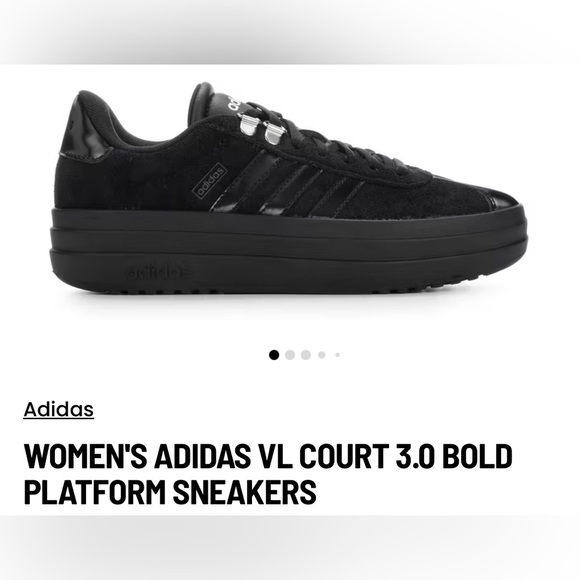Open the underlined Adidas brand link
The image size is (580, 580).
click(59, 409)
